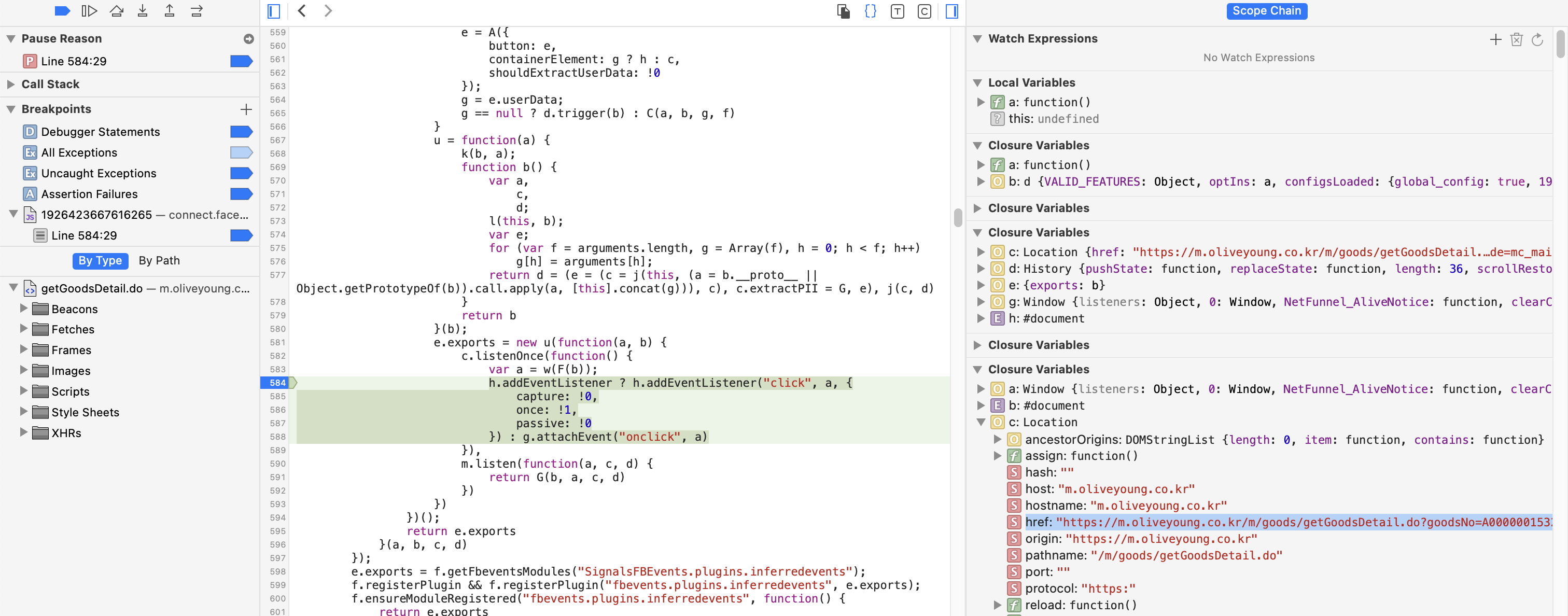1568x616 pixels.
Task: Click the add watch expression plus icon
Action: 1495,39
